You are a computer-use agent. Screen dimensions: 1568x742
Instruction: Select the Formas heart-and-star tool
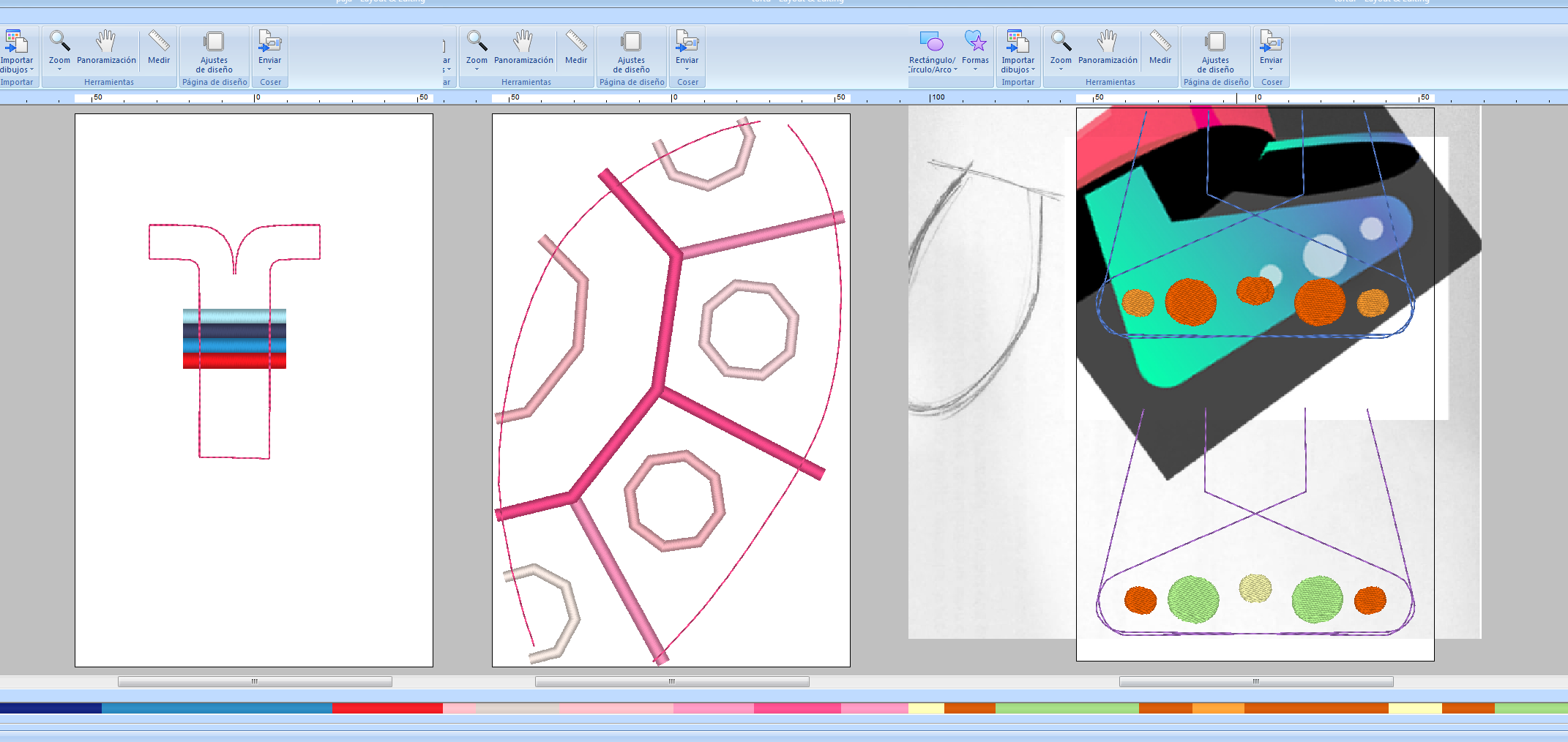click(x=975, y=41)
